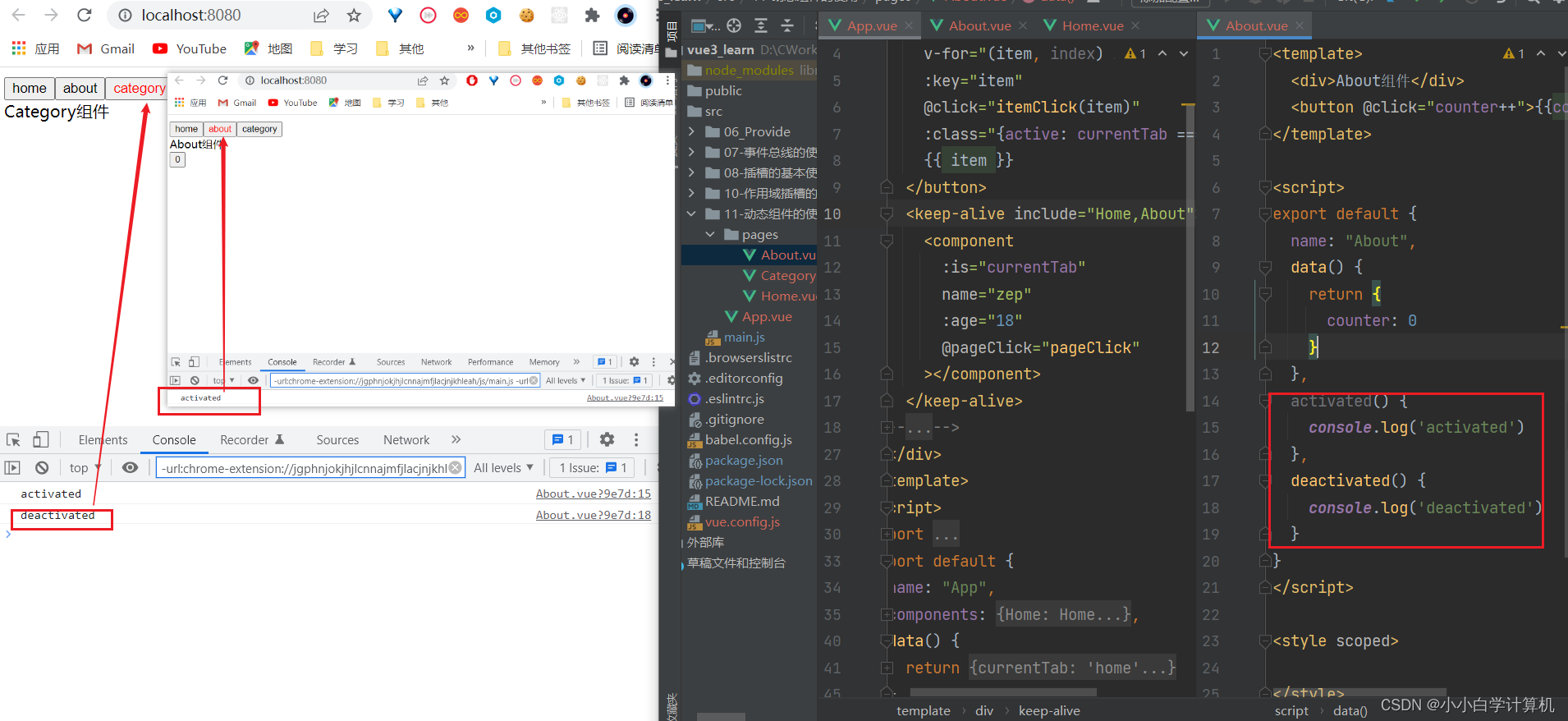Clear the console filter text
Image resolution: width=1568 pixels, height=721 pixels.
tap(456, 467)
